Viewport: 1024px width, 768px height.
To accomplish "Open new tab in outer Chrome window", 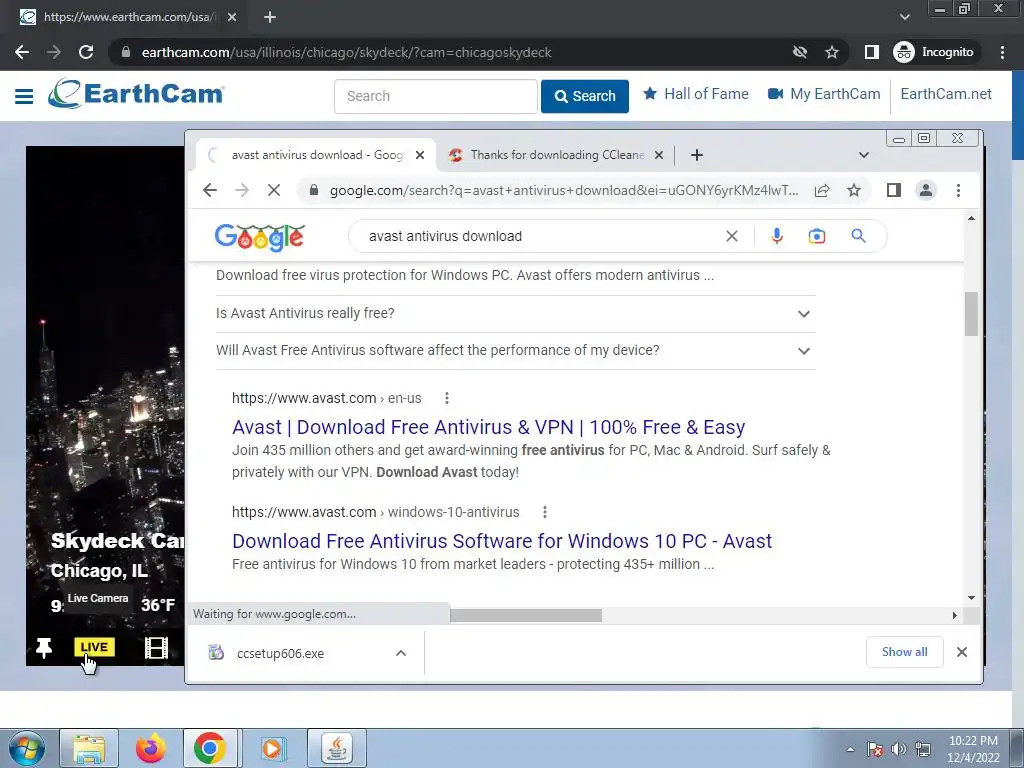I will click(x=270, y=17).
